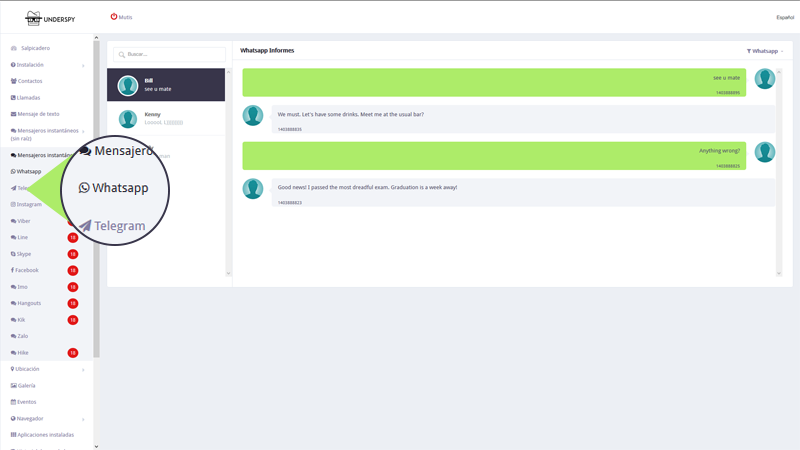Expand the Navegador menu
Image resolution: width=800 pixels, height=450 pixels.
coord(47,418)
